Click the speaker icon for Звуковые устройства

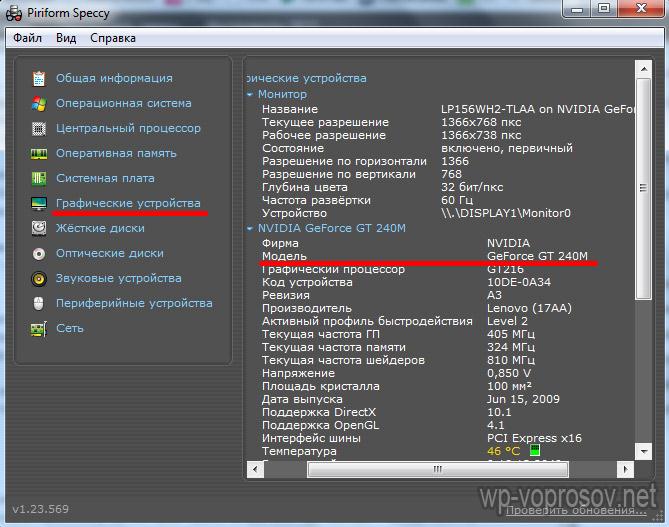39,279
